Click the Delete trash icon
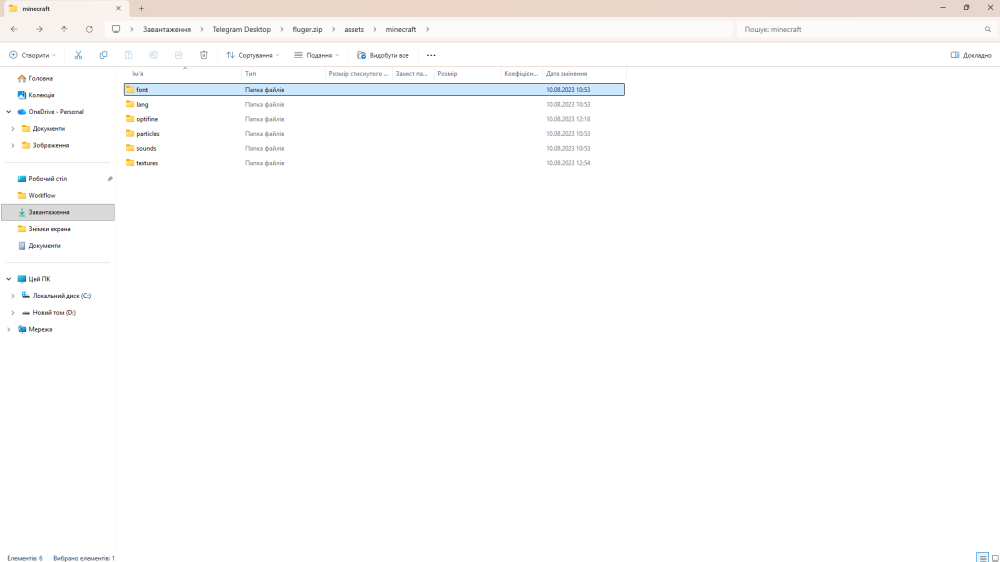The height and width of the screenshot is (562, 1000). [x=204, y=55]
